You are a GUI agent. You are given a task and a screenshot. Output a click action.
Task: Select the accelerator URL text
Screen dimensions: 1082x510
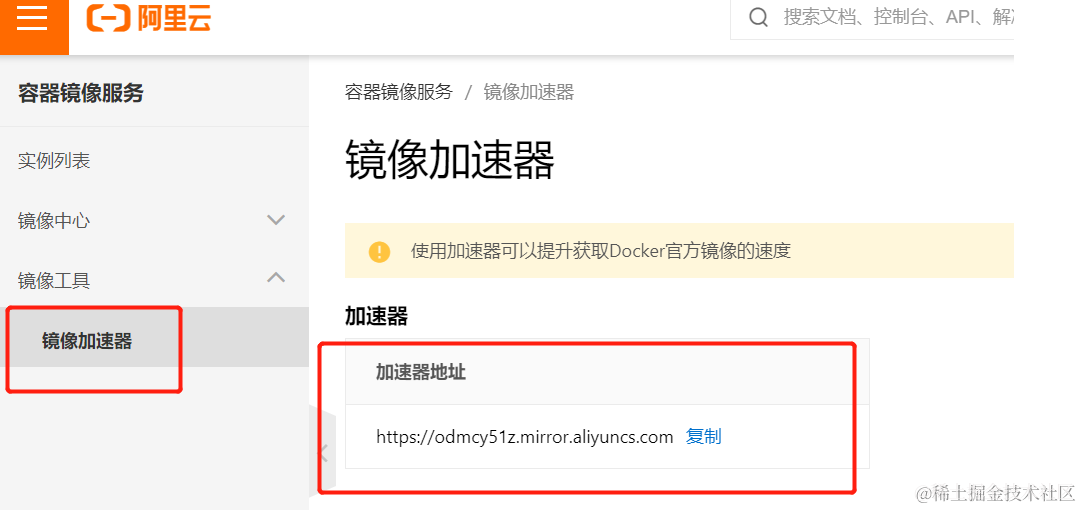(x=524, y=436)
